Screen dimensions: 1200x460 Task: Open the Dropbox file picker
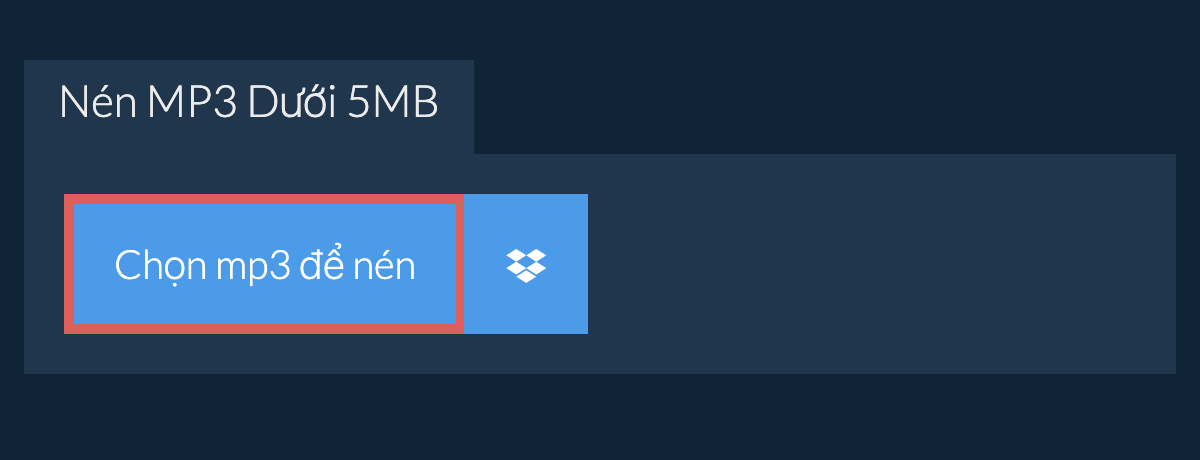pos(526,264)
